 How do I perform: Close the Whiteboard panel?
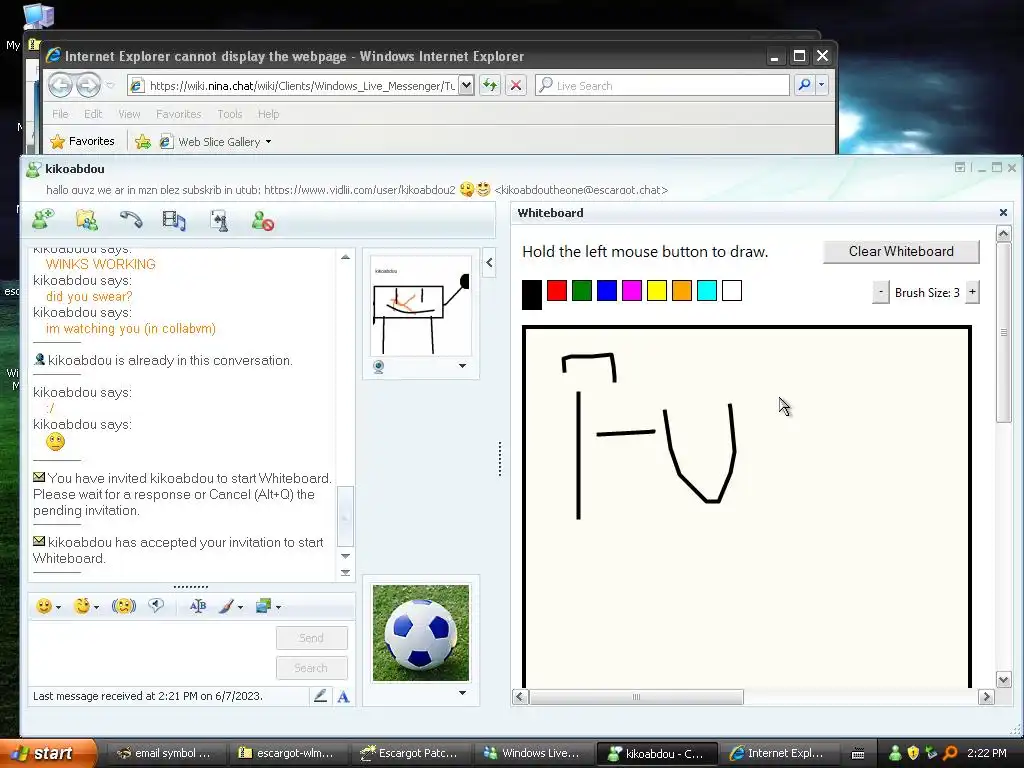pos(1003,213)
